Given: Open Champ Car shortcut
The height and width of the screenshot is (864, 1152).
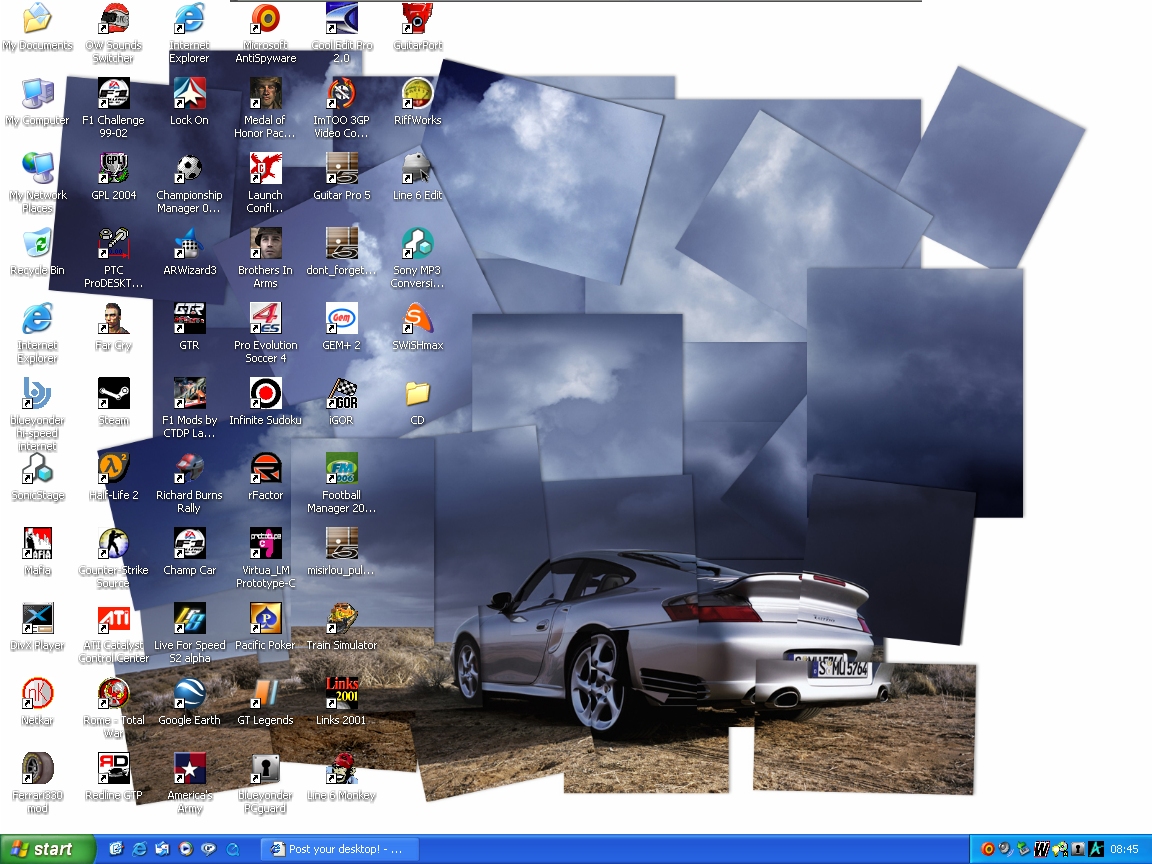Looking at the screenshot, I should click(x=190, y=543).
